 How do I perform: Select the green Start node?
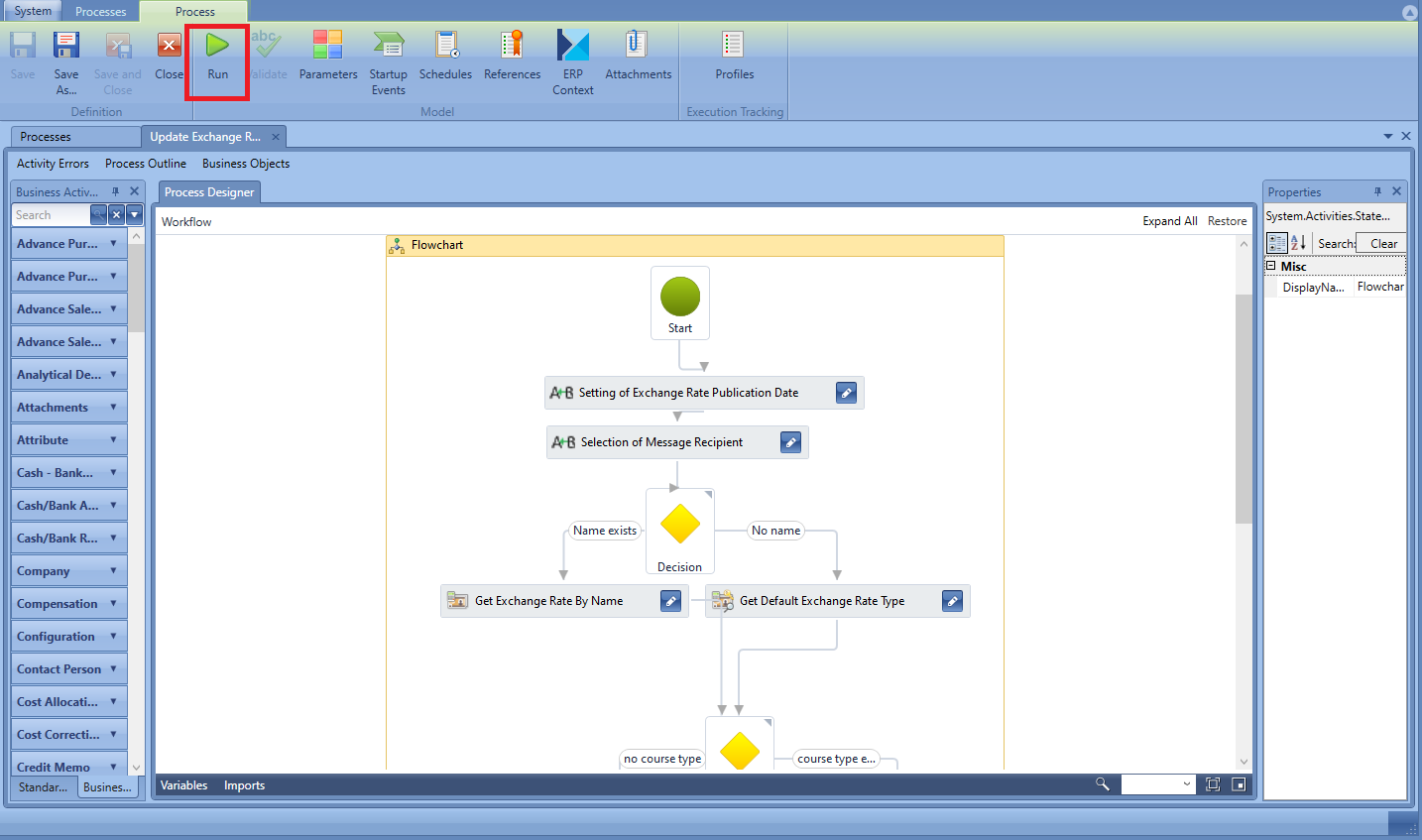680,297
